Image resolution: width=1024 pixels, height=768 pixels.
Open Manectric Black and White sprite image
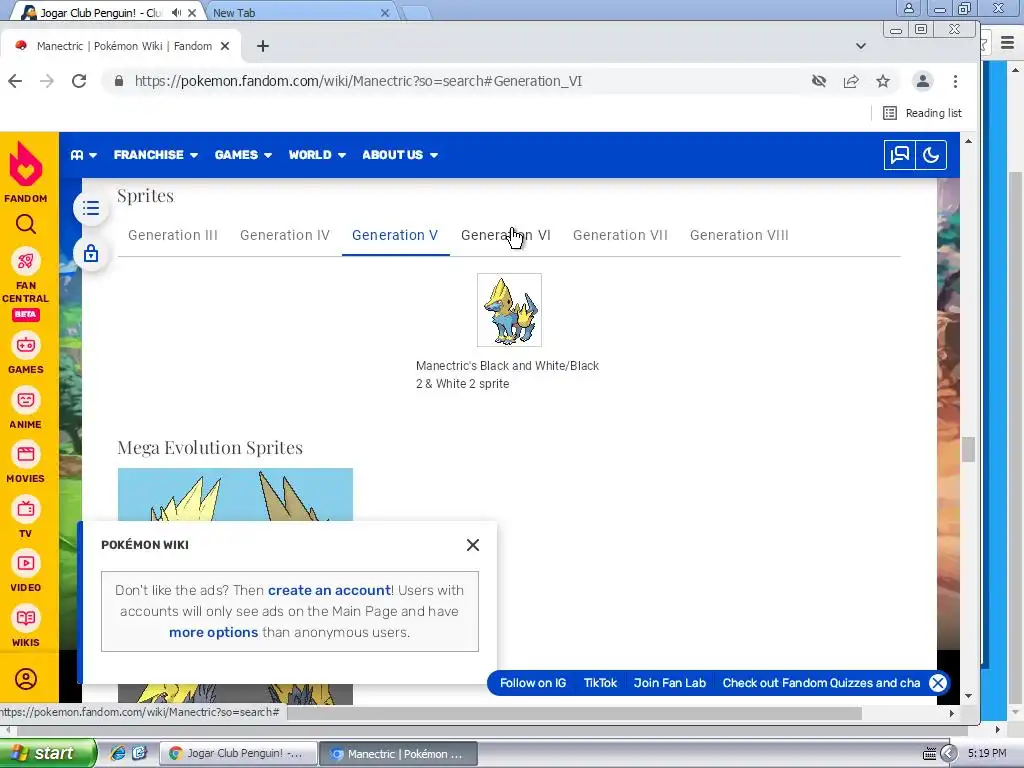[x=509, y=310]
